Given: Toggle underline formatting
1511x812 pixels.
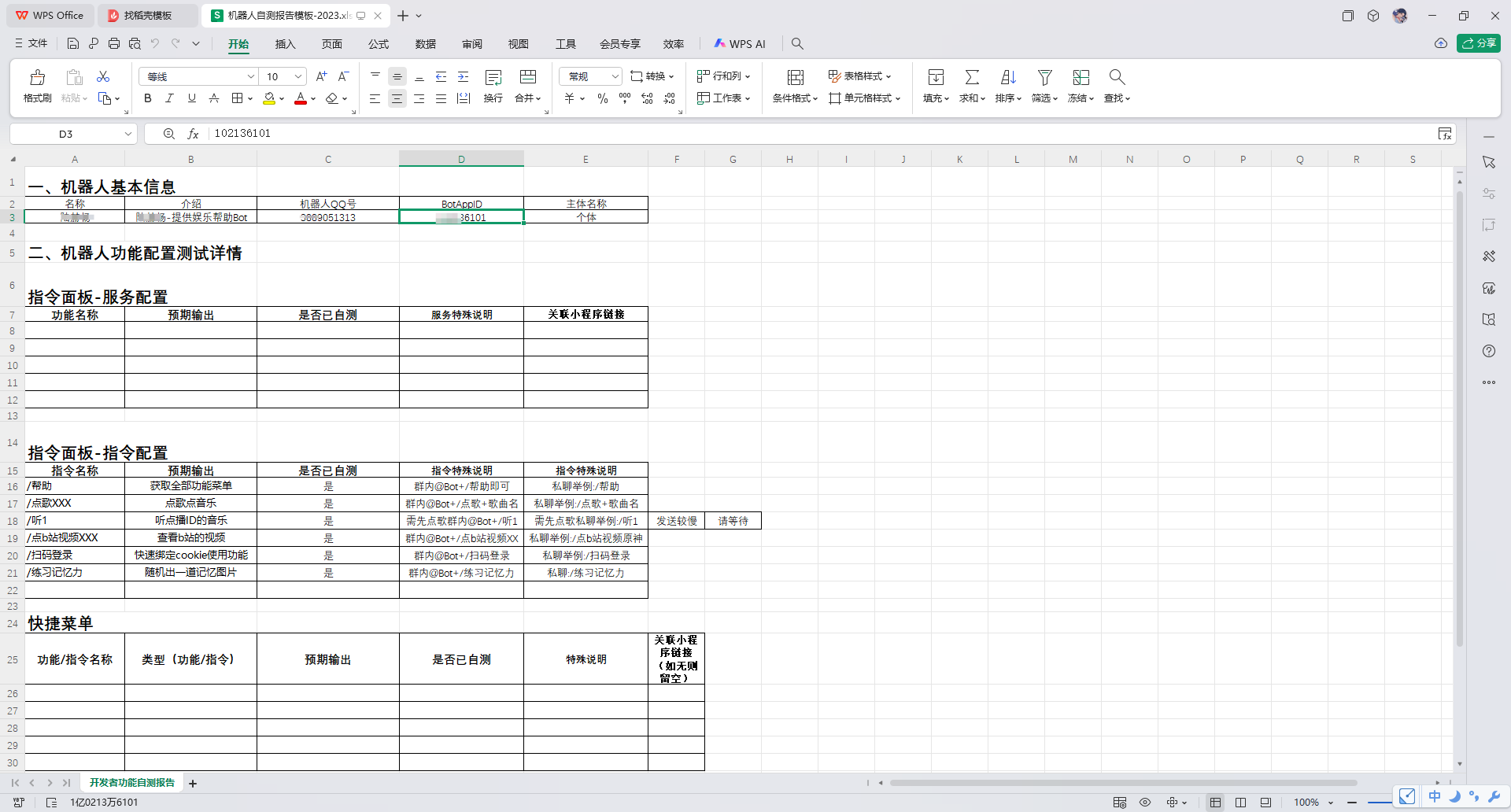Looking at the screenshot, I should tap(191, 98).
